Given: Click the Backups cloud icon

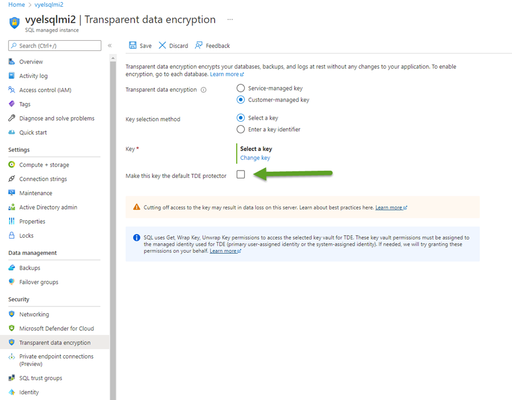Looking at the screenshot, I should 12,268.
